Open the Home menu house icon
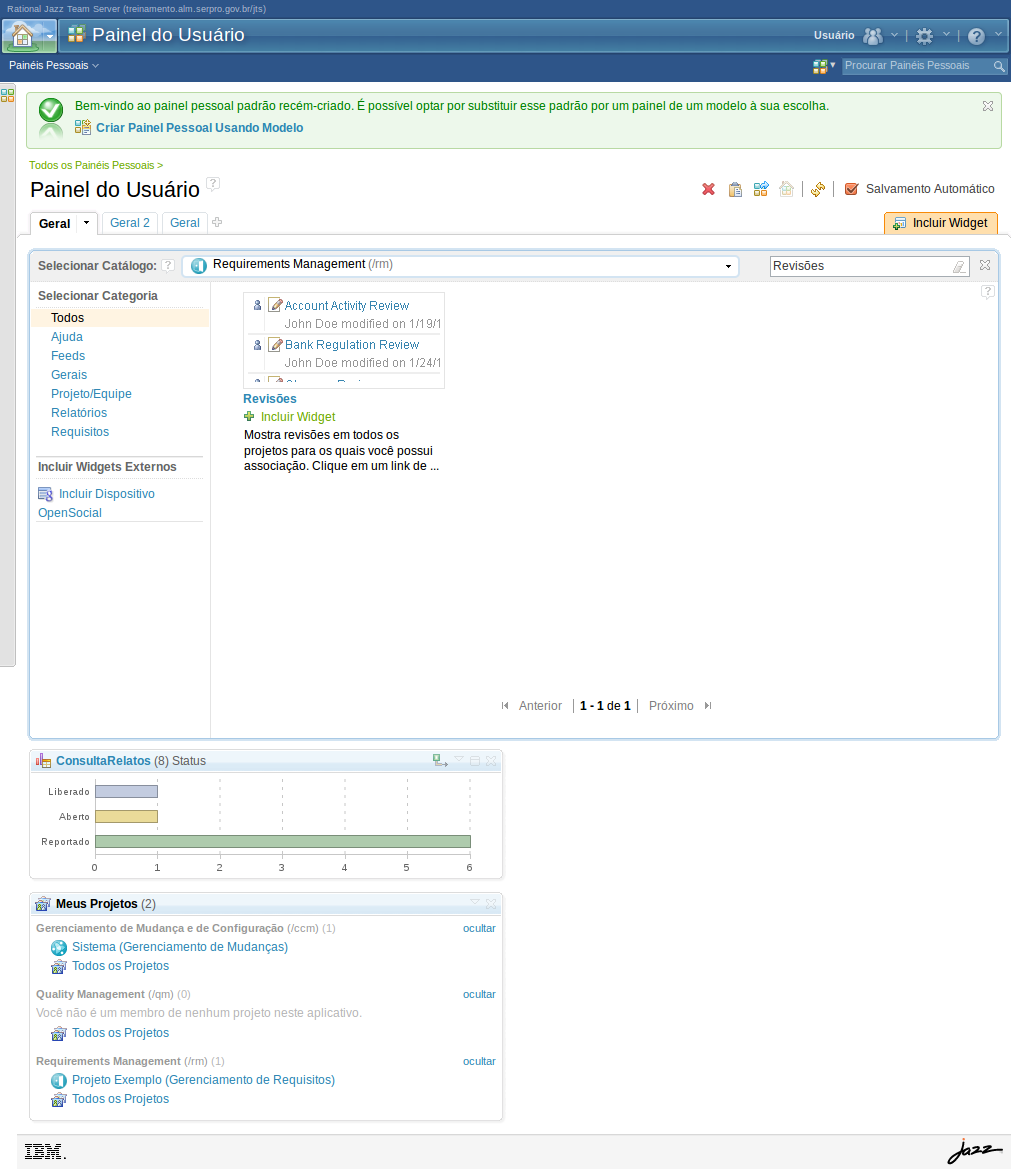 coord(22,35)
